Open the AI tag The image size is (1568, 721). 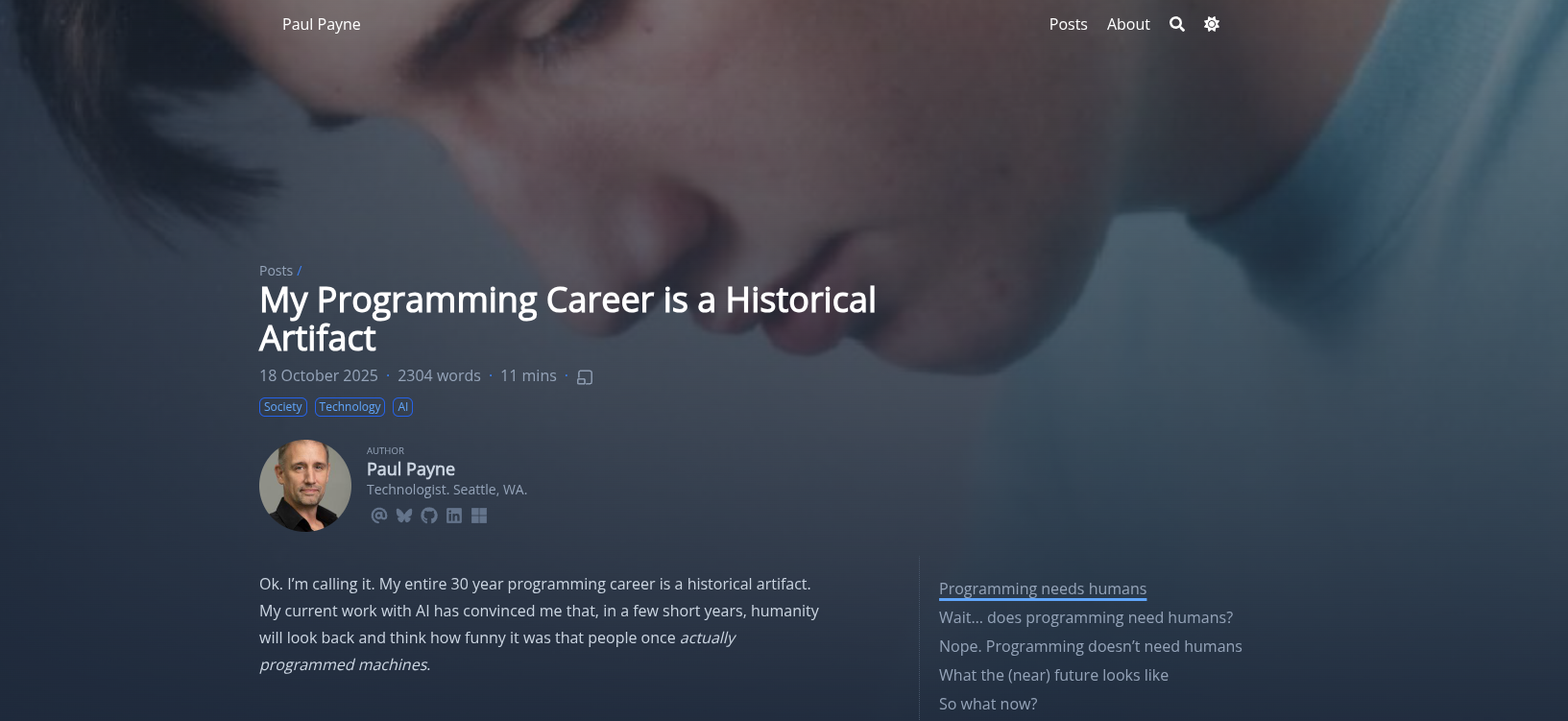click(x=403, y=407)
